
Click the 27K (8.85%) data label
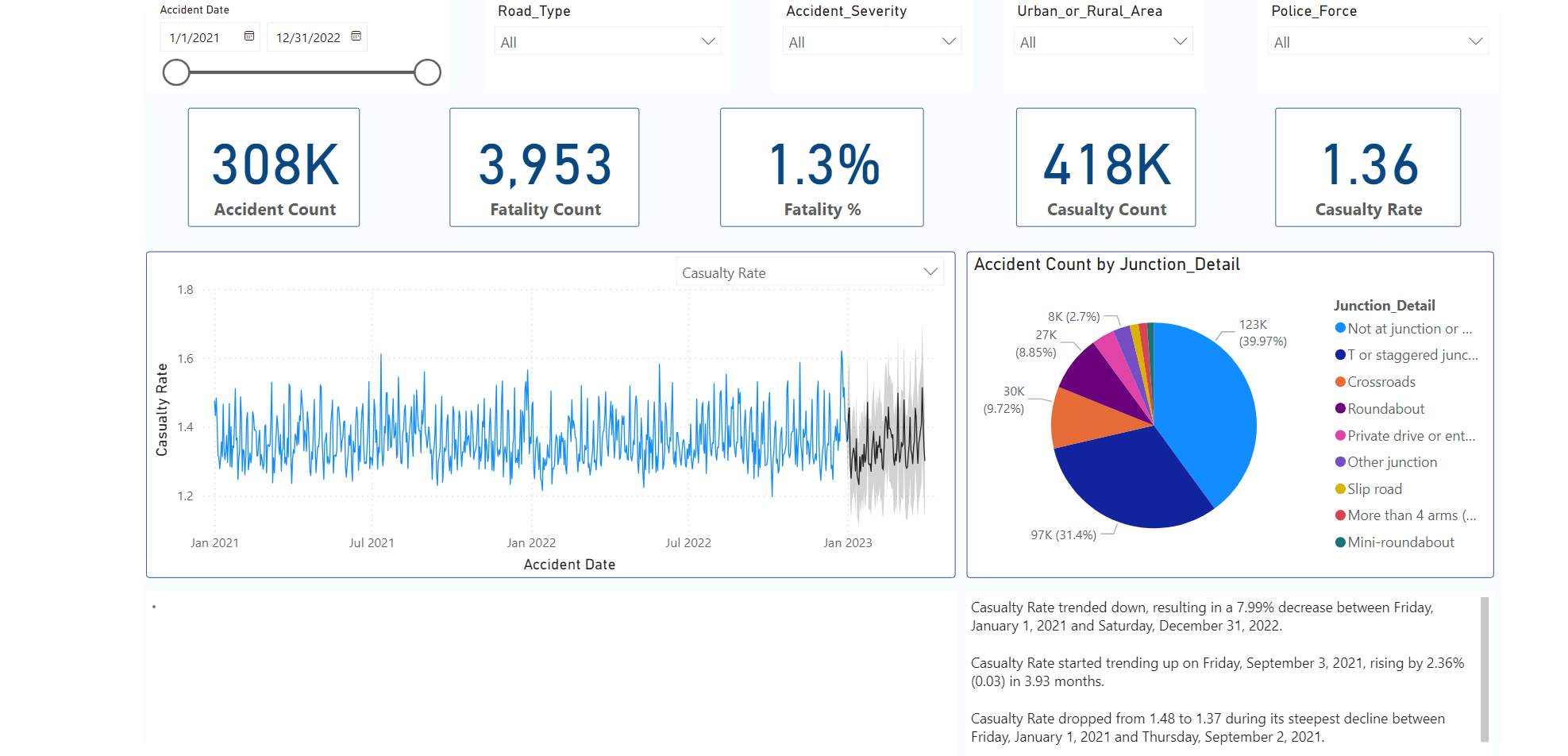point(1035,344)
